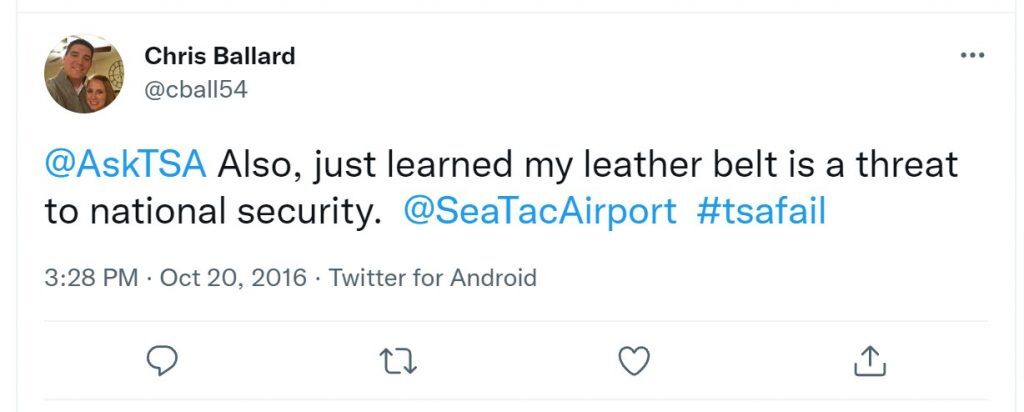The image size is (1024, 412).
Task: Open the three-dot more options menu
Action: pyautogui.click(x=972, y=55)
